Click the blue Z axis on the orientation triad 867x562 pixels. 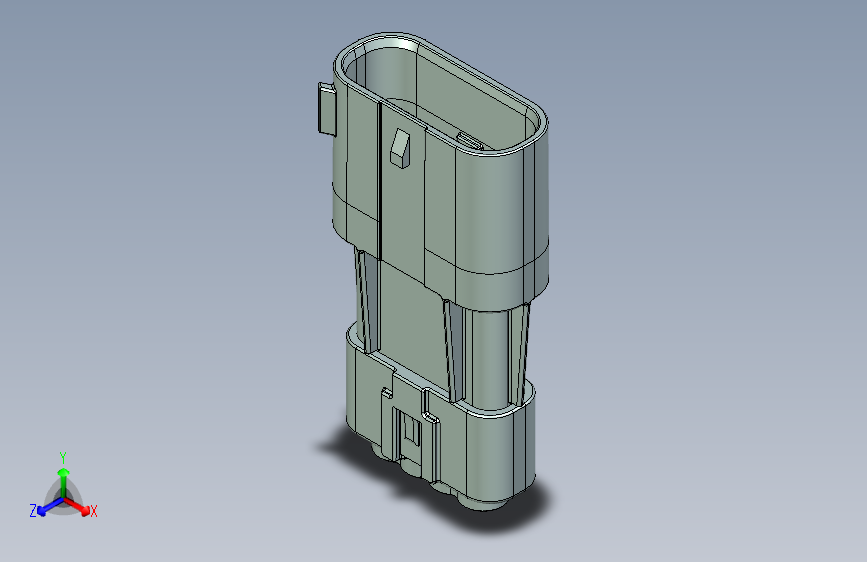pyautogui.click(x=50, y=507)
